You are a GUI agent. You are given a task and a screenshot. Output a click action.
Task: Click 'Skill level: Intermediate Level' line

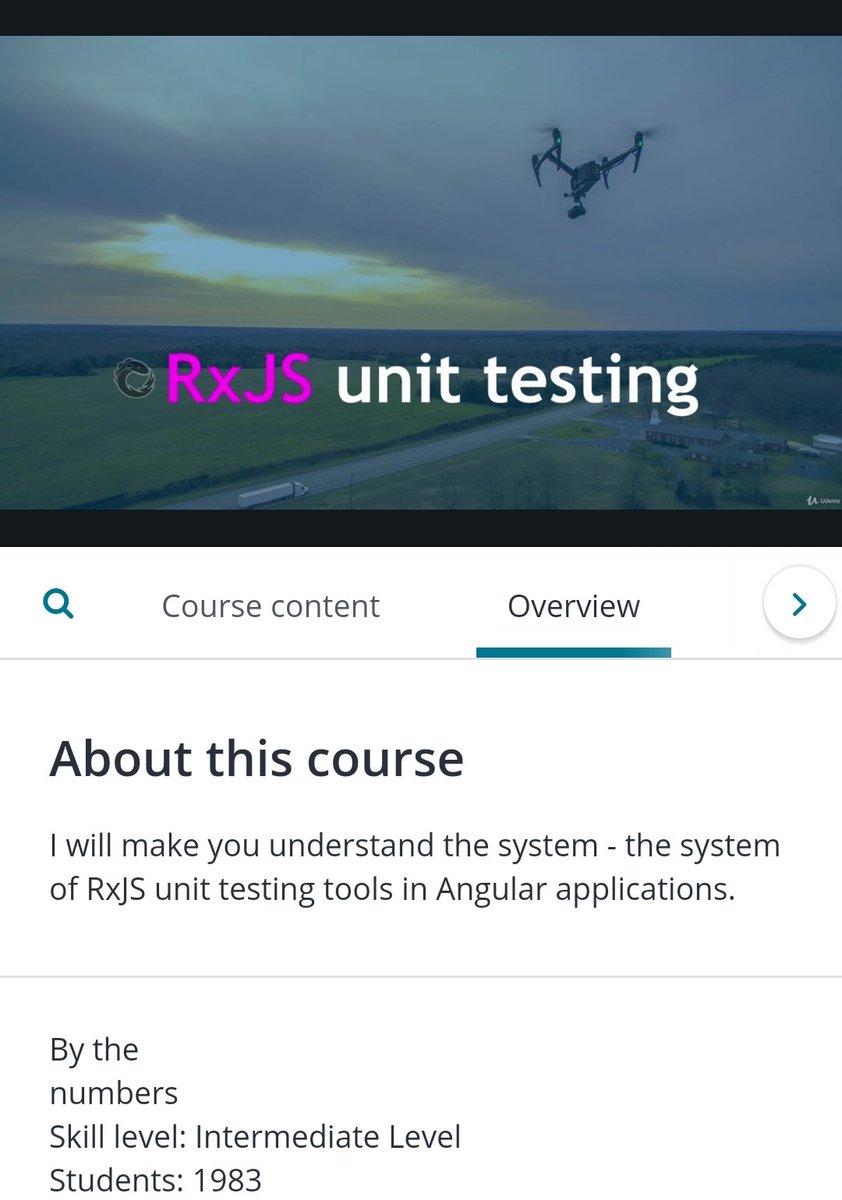255,1137
